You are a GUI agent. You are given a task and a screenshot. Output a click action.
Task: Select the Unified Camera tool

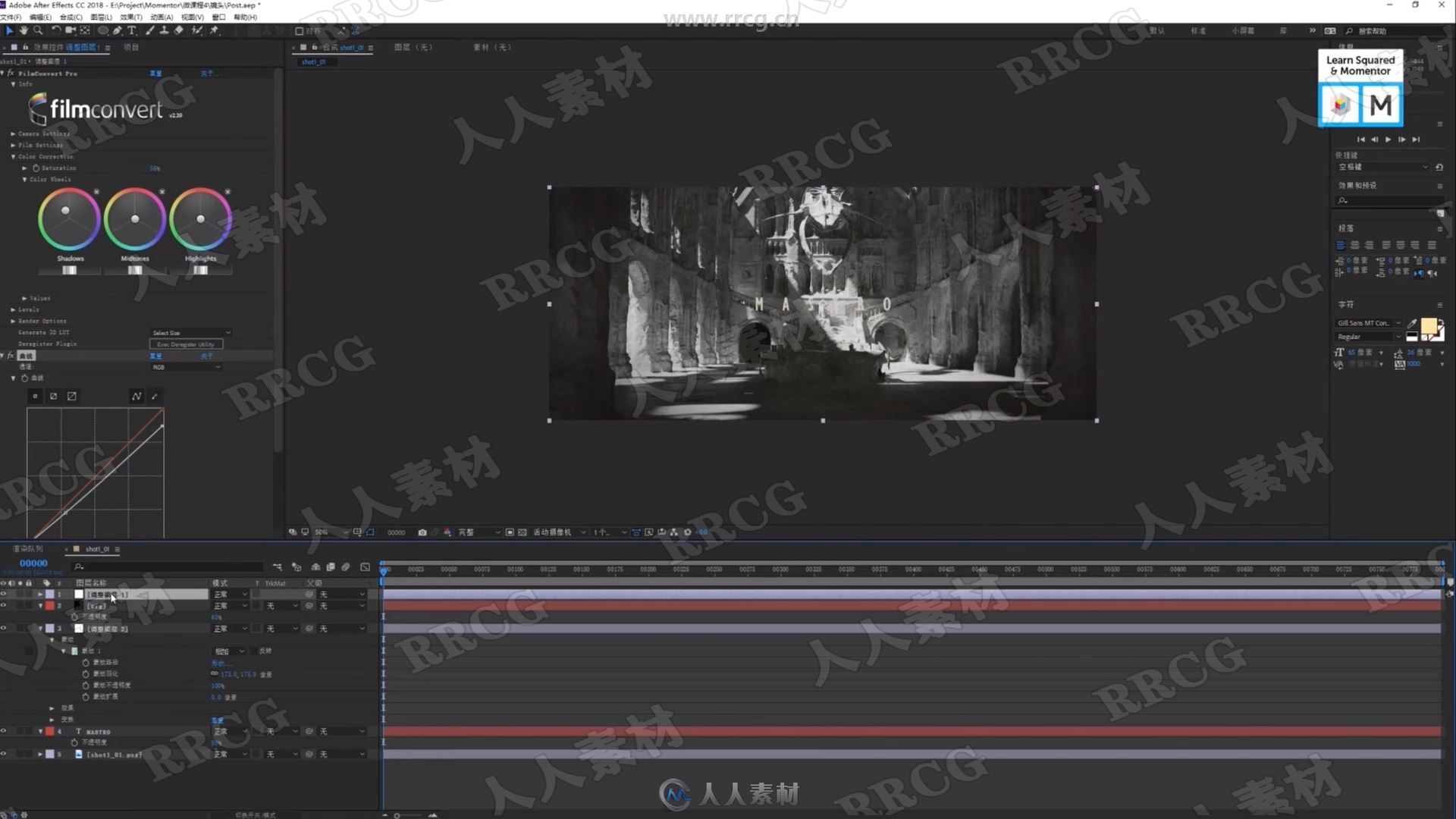tap(71, 30)
